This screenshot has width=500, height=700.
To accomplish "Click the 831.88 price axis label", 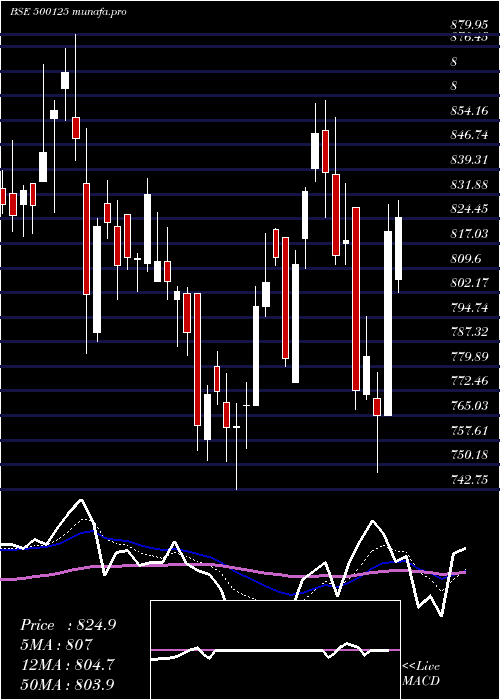I will coord(469,184).
